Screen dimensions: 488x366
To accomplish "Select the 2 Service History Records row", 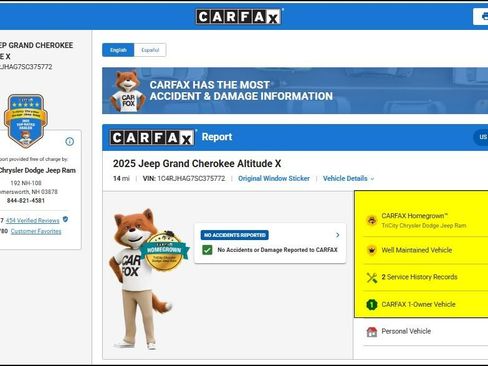I will click(x=425, y=277).
